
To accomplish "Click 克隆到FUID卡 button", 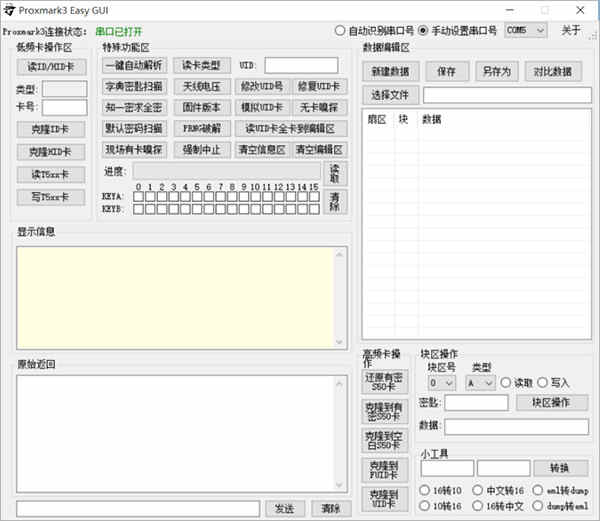I will tap(384, 470).
